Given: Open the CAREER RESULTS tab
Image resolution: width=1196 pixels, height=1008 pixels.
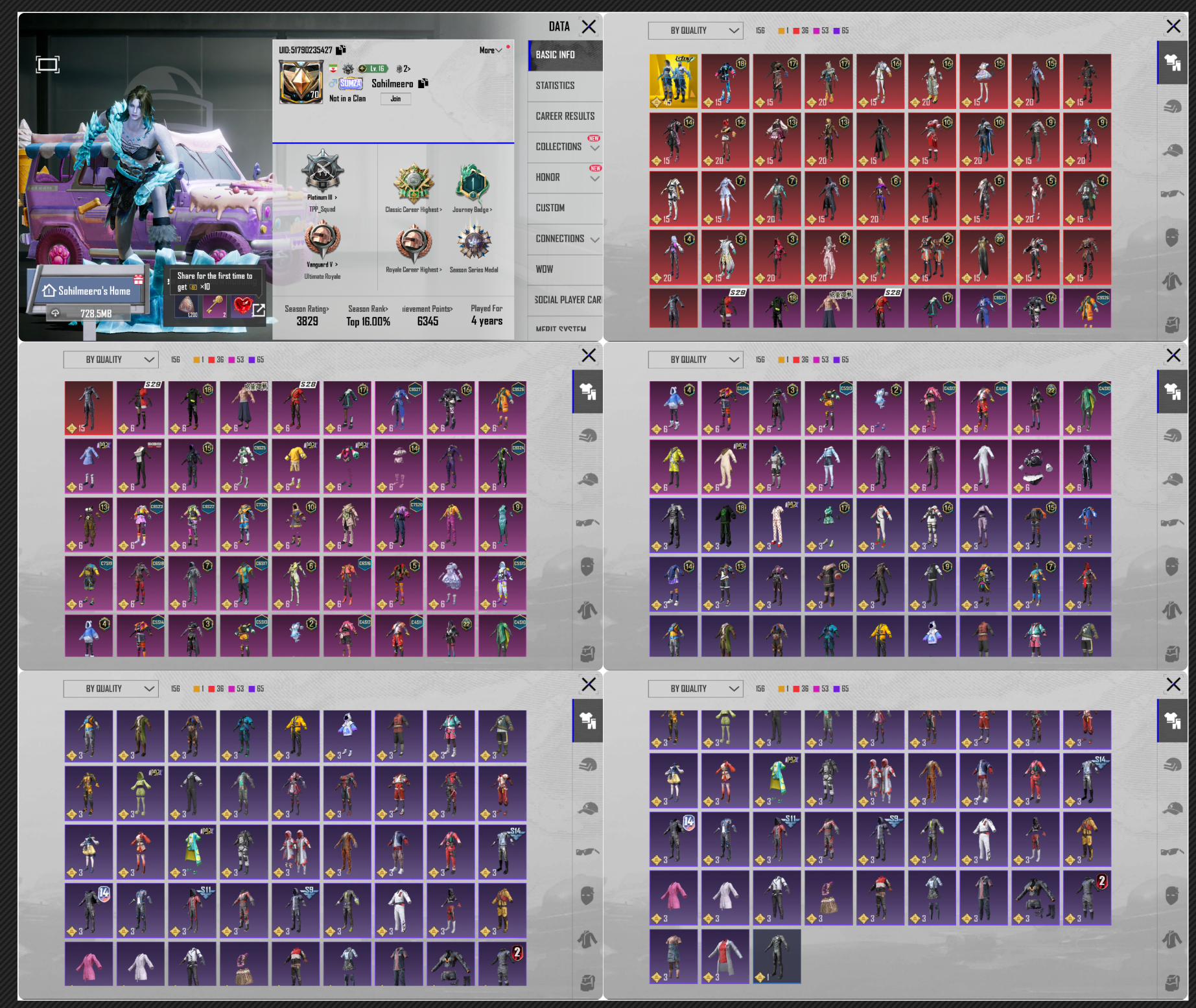Looking at the screenshot, I should point(565,117).
